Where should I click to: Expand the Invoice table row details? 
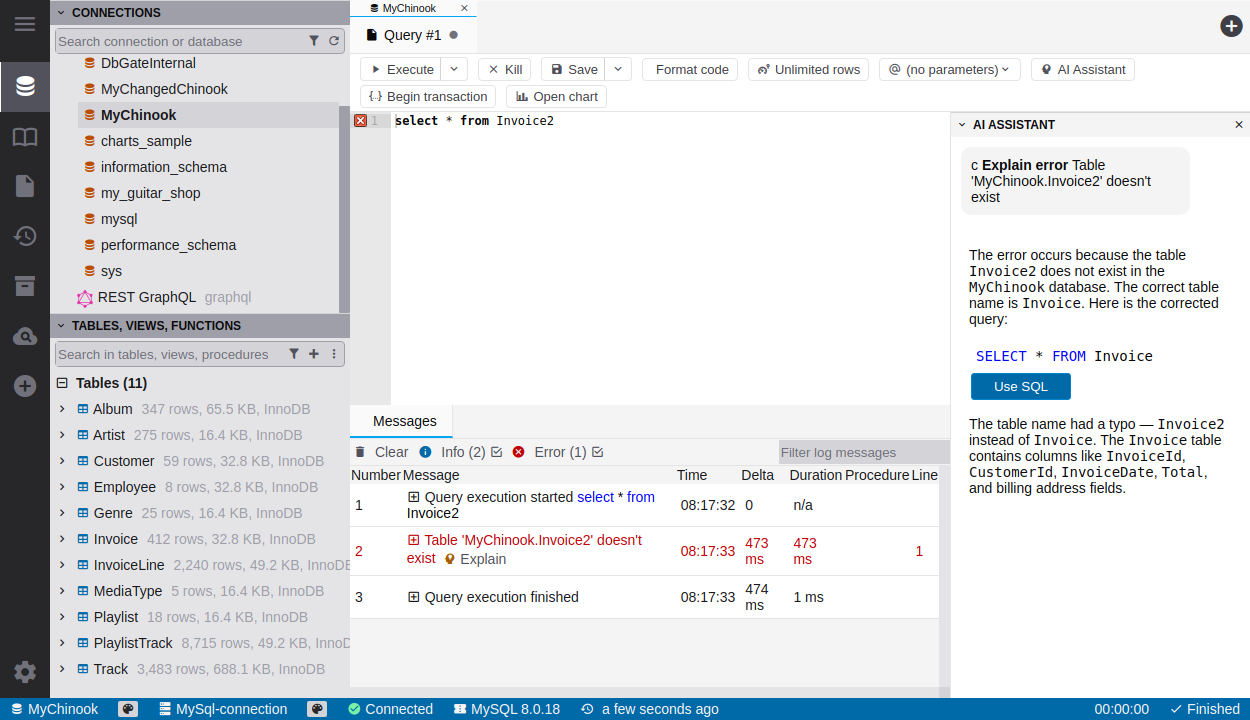pos(62,539)
